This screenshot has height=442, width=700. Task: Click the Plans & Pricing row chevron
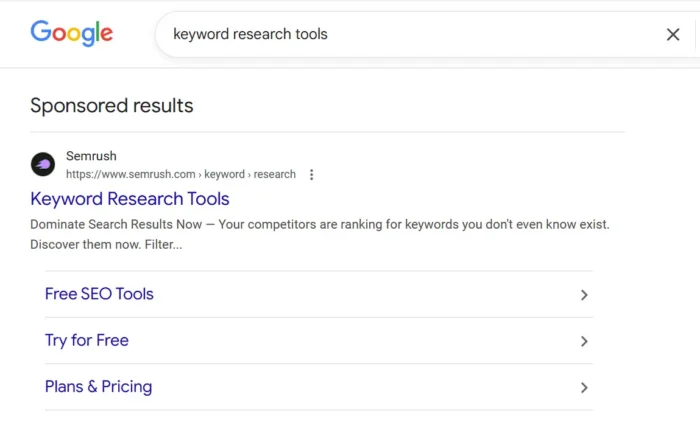coord(584,387)
